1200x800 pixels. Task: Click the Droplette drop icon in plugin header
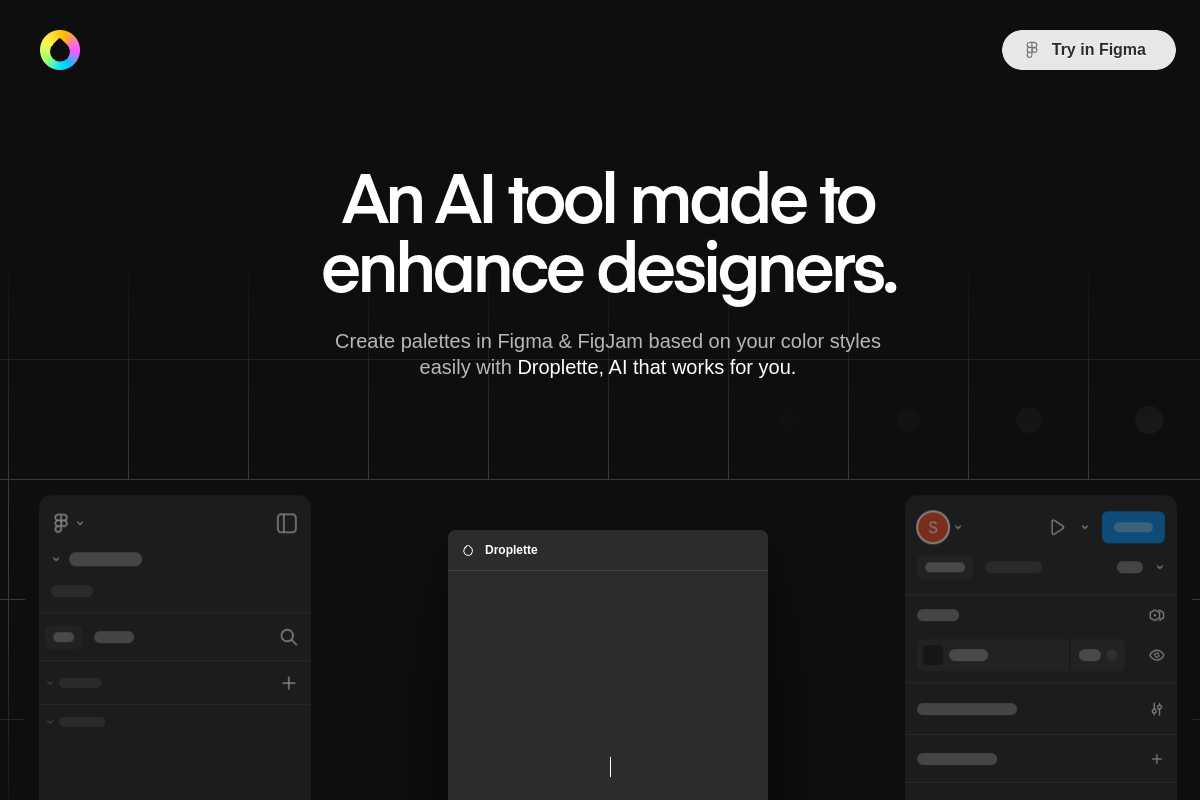click(468, 550)
